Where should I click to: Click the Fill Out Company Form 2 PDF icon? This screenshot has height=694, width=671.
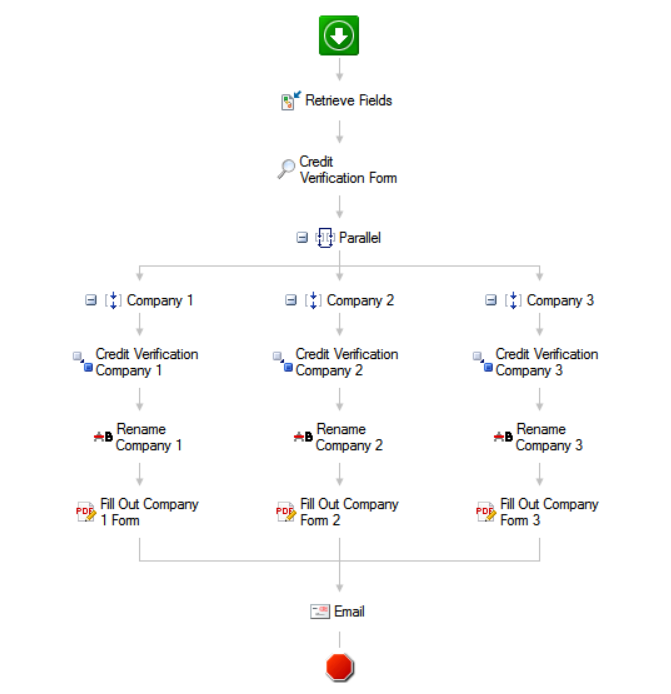tap(286, 512)
